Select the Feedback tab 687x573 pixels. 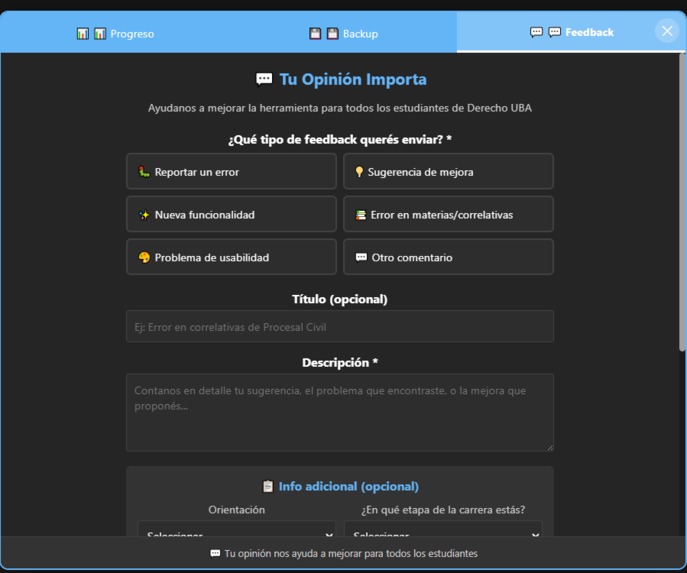click(x=571, y=32)
